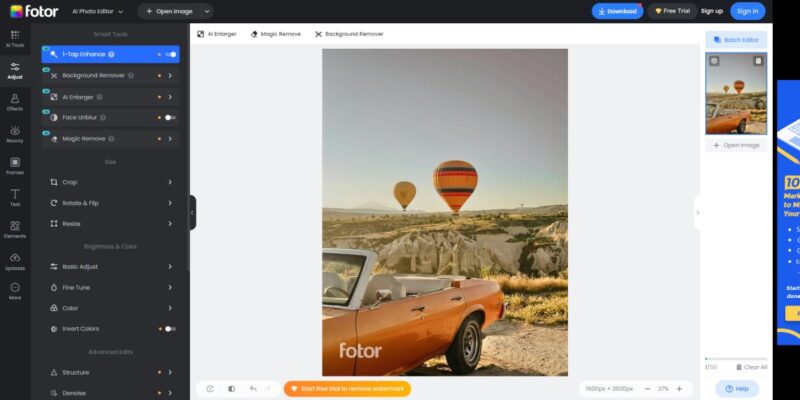
Task: Zoom in with the plus button
Action: pos(679,389)
